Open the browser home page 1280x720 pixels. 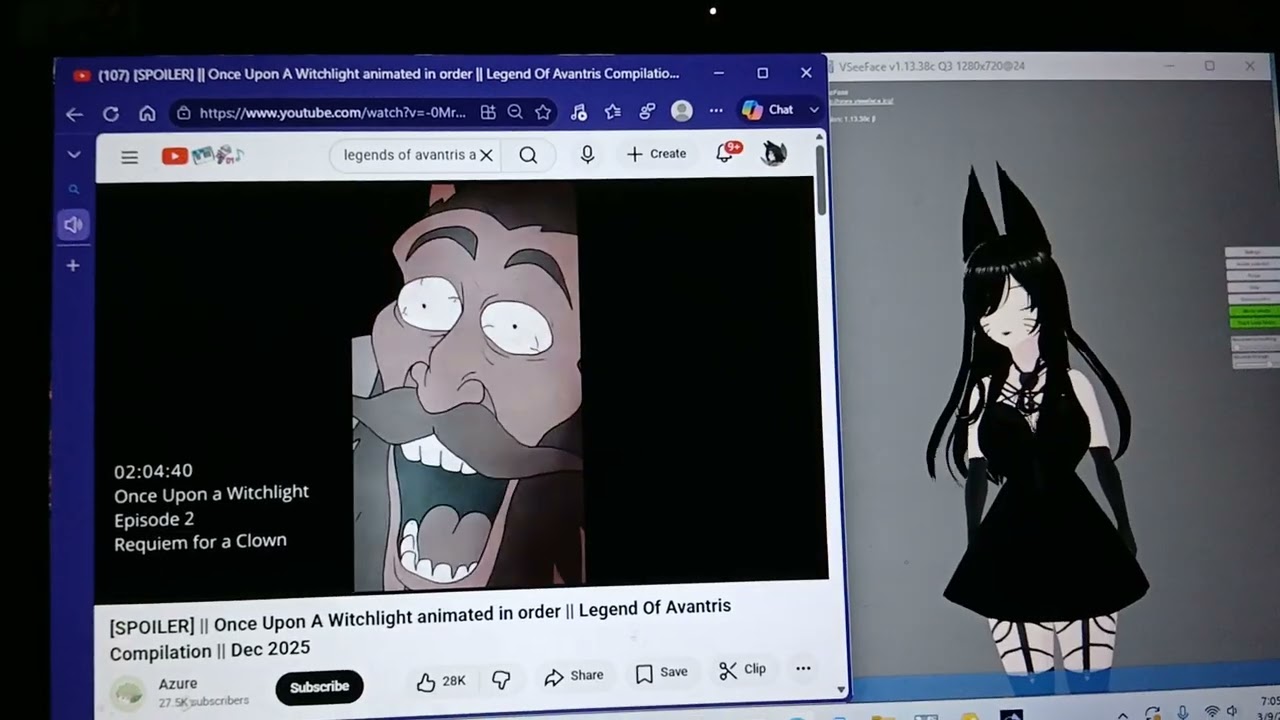pos(147,113)
